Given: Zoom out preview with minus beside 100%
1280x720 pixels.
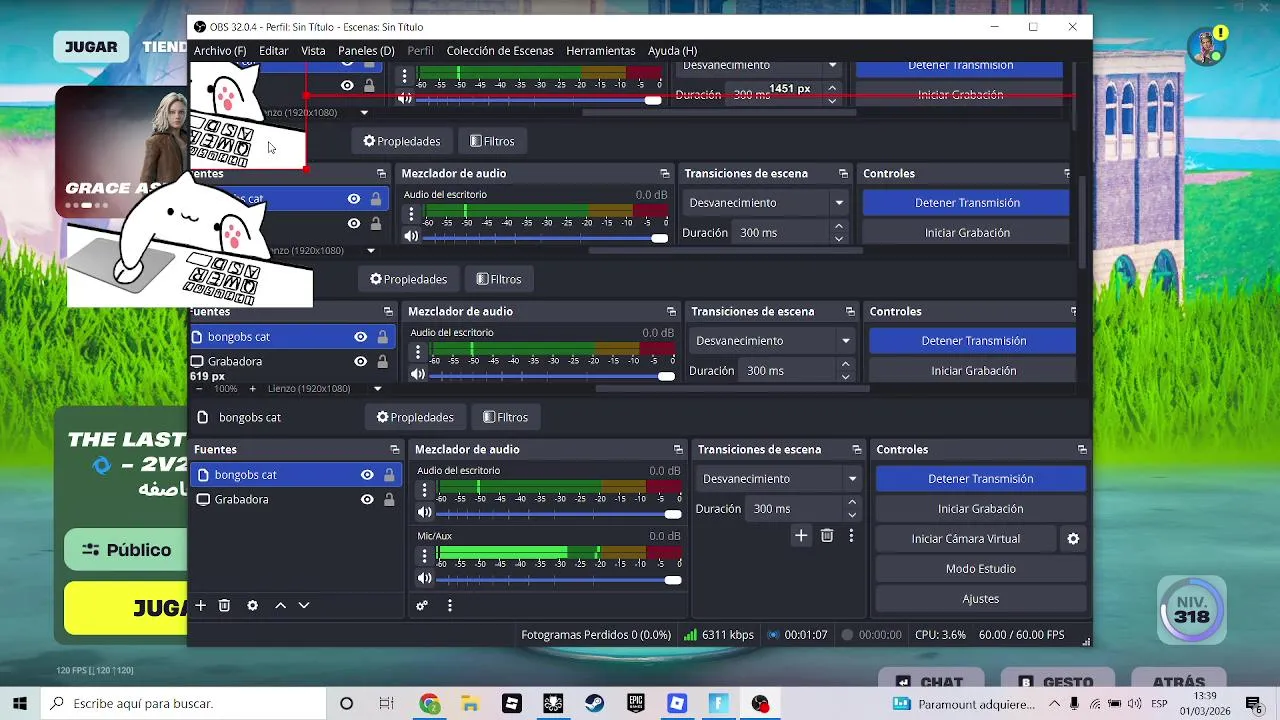Looking at the screenshot, I should pos(199,388).
